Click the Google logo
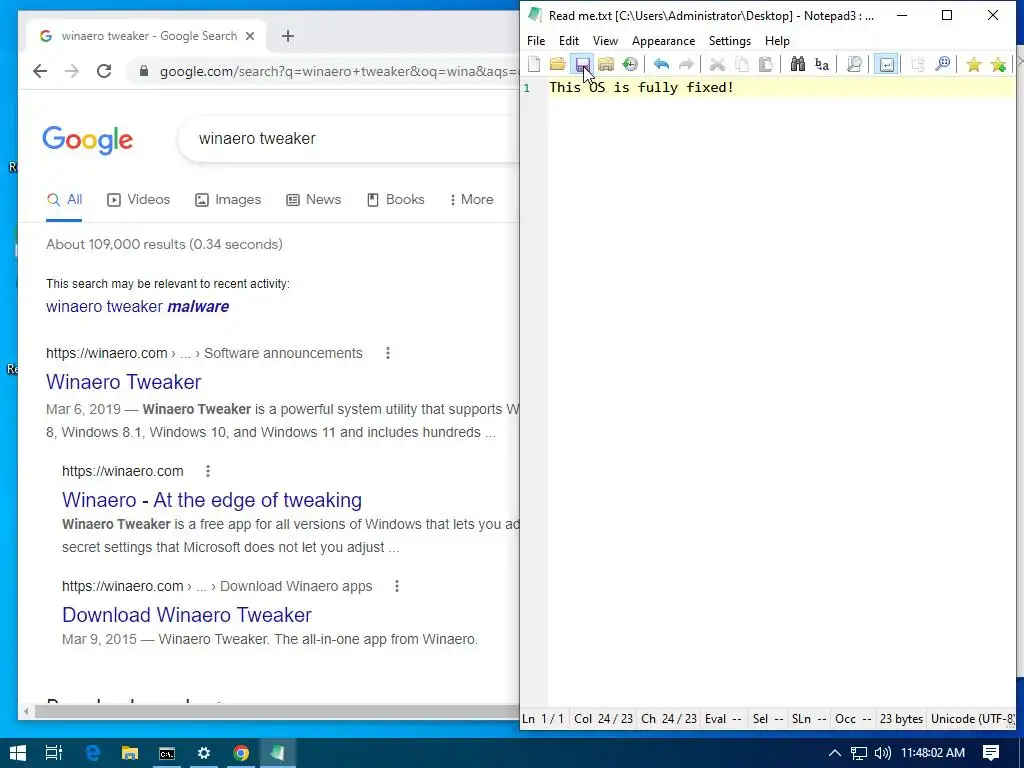Viewport: 1024px width, 768px height. point(88,140)
